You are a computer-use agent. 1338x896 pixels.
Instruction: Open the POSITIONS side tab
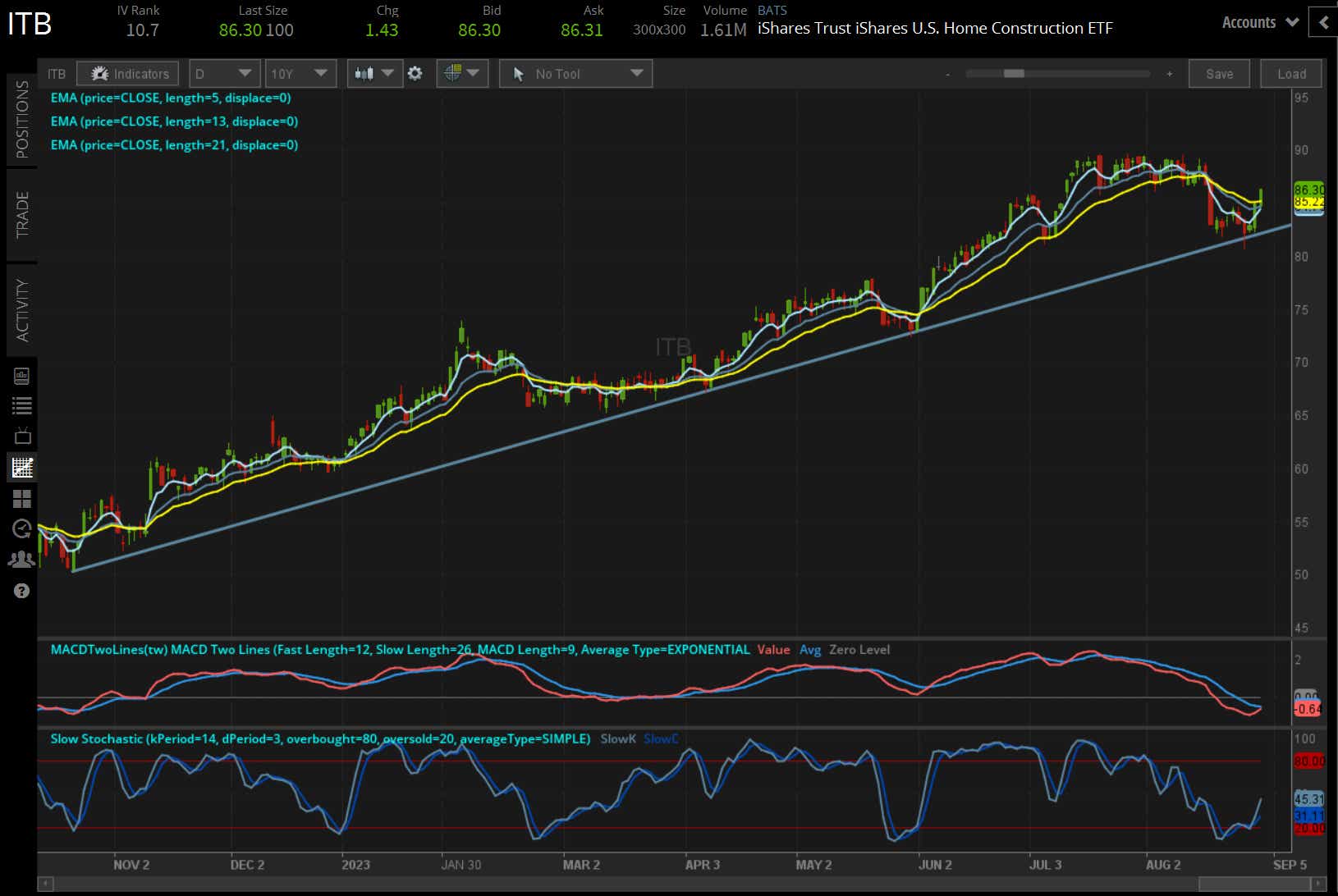[x=22, y=120]
